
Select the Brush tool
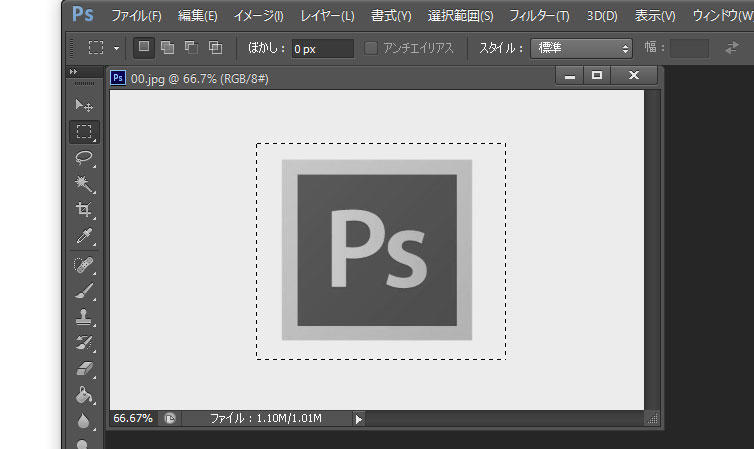click(84, 291)
